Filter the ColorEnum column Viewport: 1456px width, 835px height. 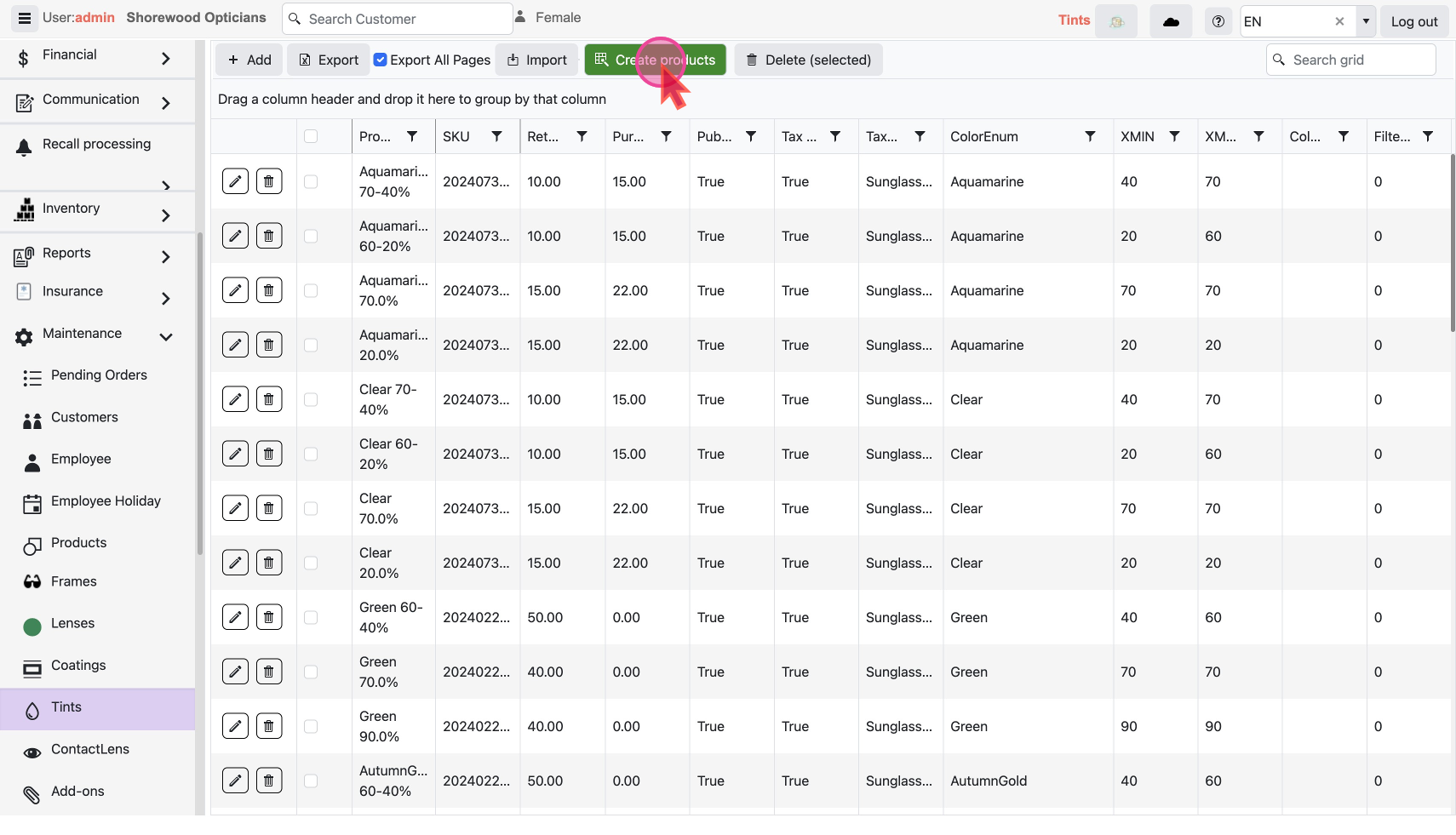(x=1090, y=136)
